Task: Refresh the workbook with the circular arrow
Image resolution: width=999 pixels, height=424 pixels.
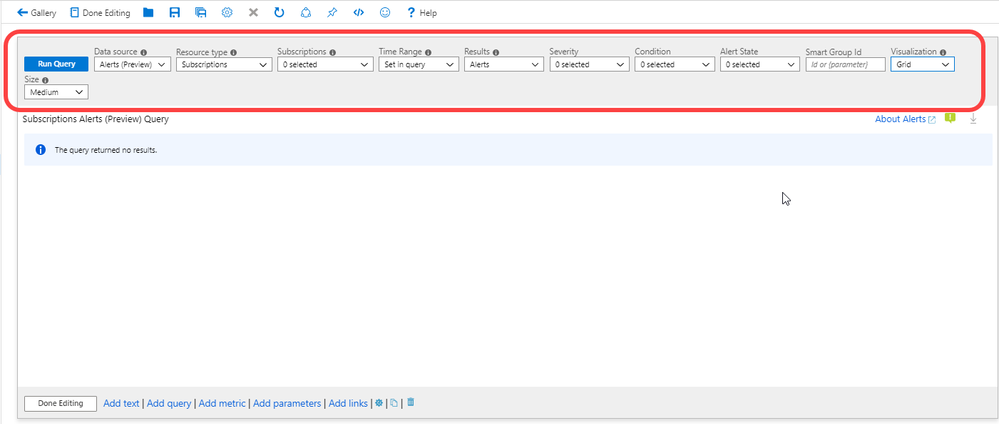Action: tap(279, 13)
